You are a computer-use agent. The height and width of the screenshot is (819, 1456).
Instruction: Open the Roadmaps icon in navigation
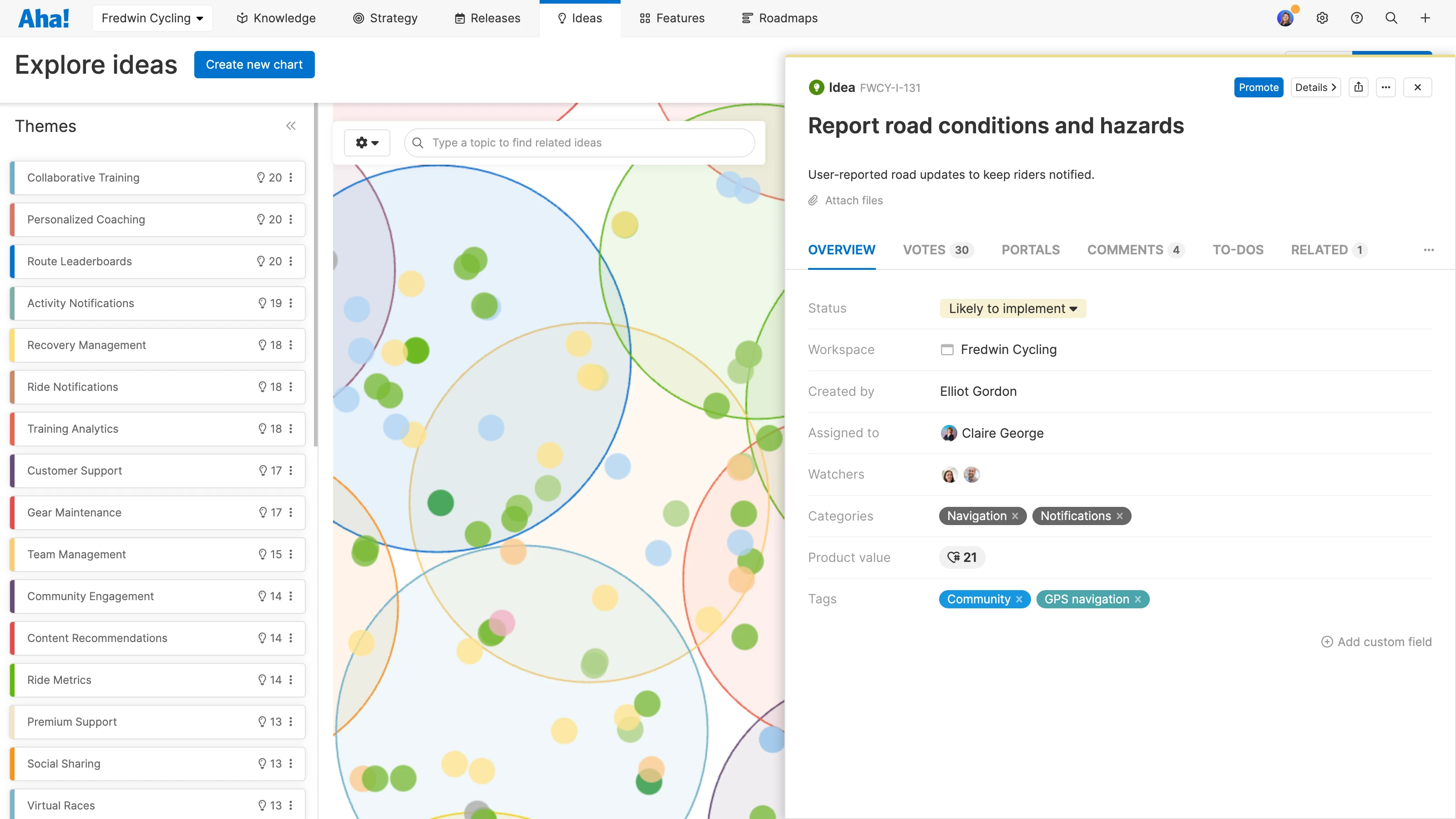(747, 18)
